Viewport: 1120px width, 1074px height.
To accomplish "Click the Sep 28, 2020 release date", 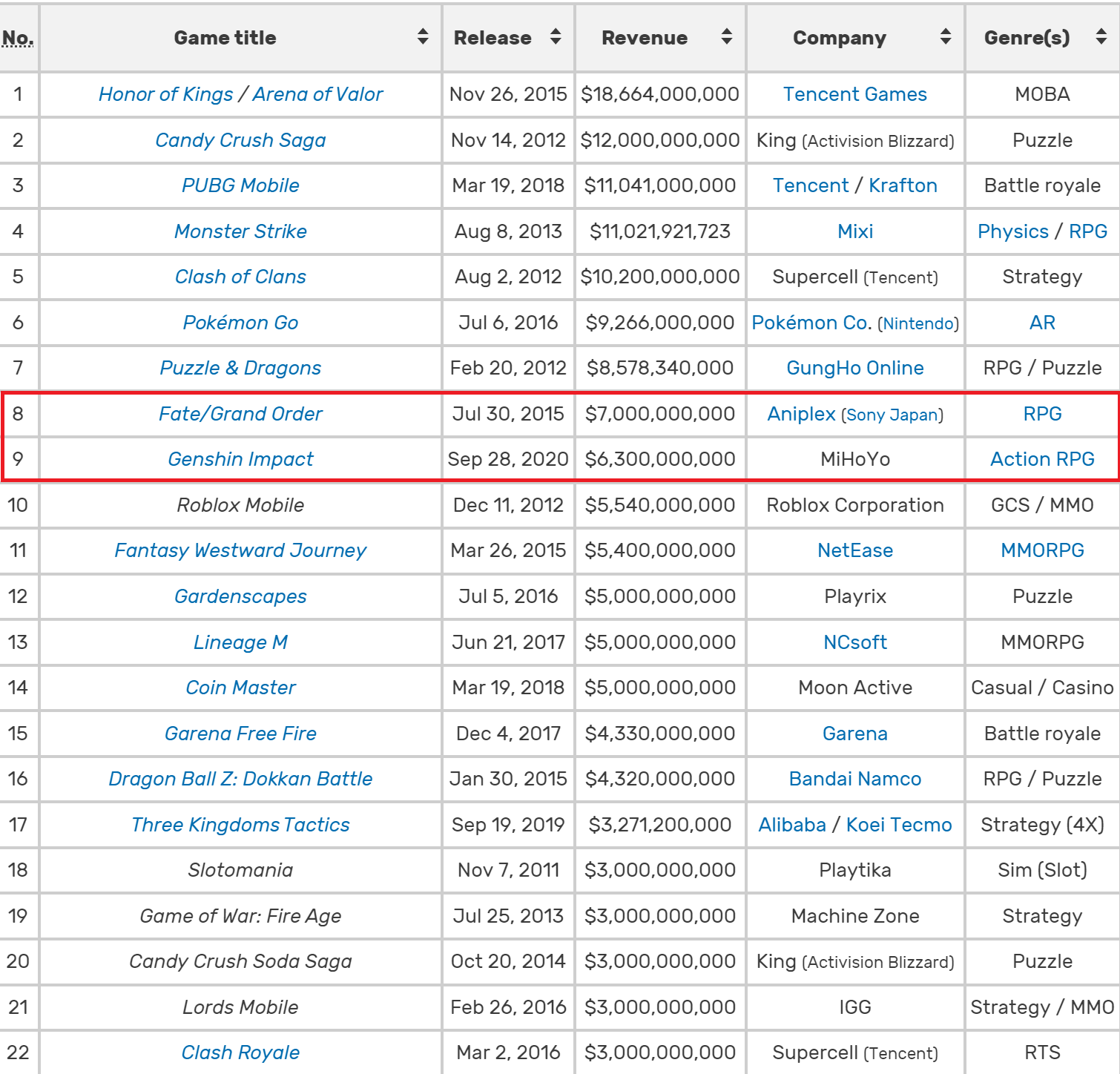I will pyautogui.click(x=508, y=459).
